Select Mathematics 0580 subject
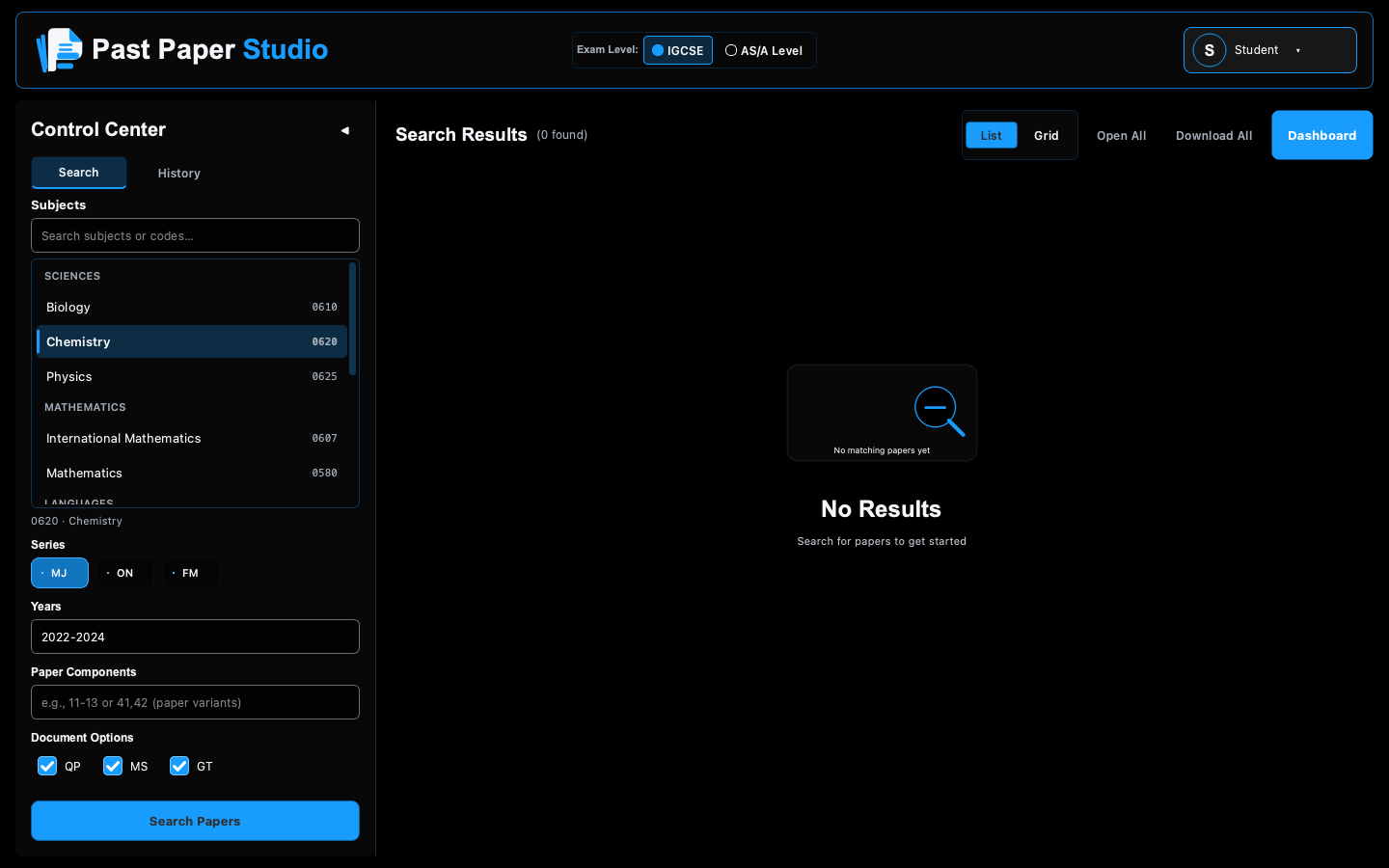Image resolution: width=1389 pixels, height=868 pixels. (x=192, y=474)
